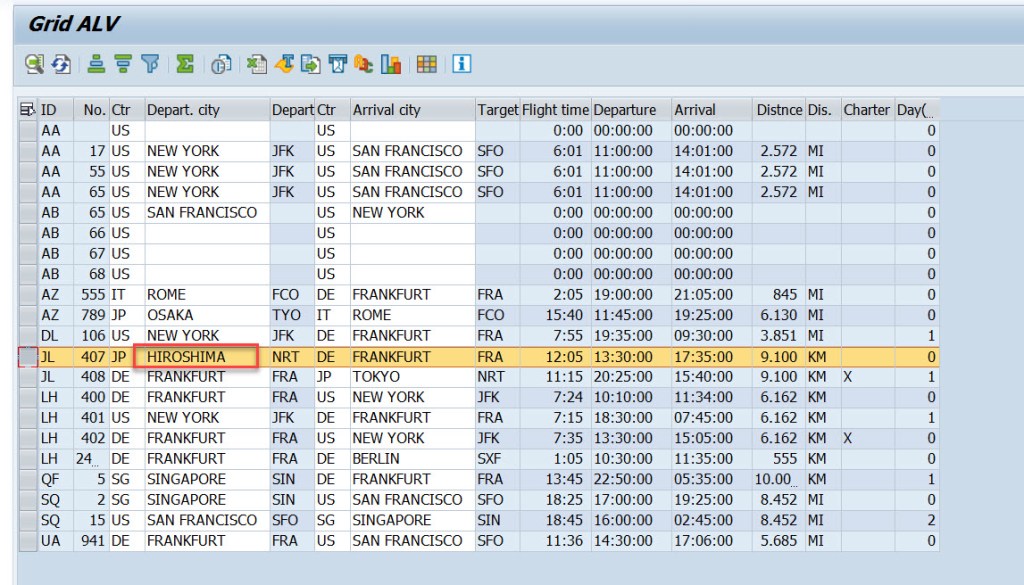Image resolution: width=1024 pixels, height=585 pixels.
Task: Open word processing with the document icon
Action: pyautogui.click(x=285, y=64)
